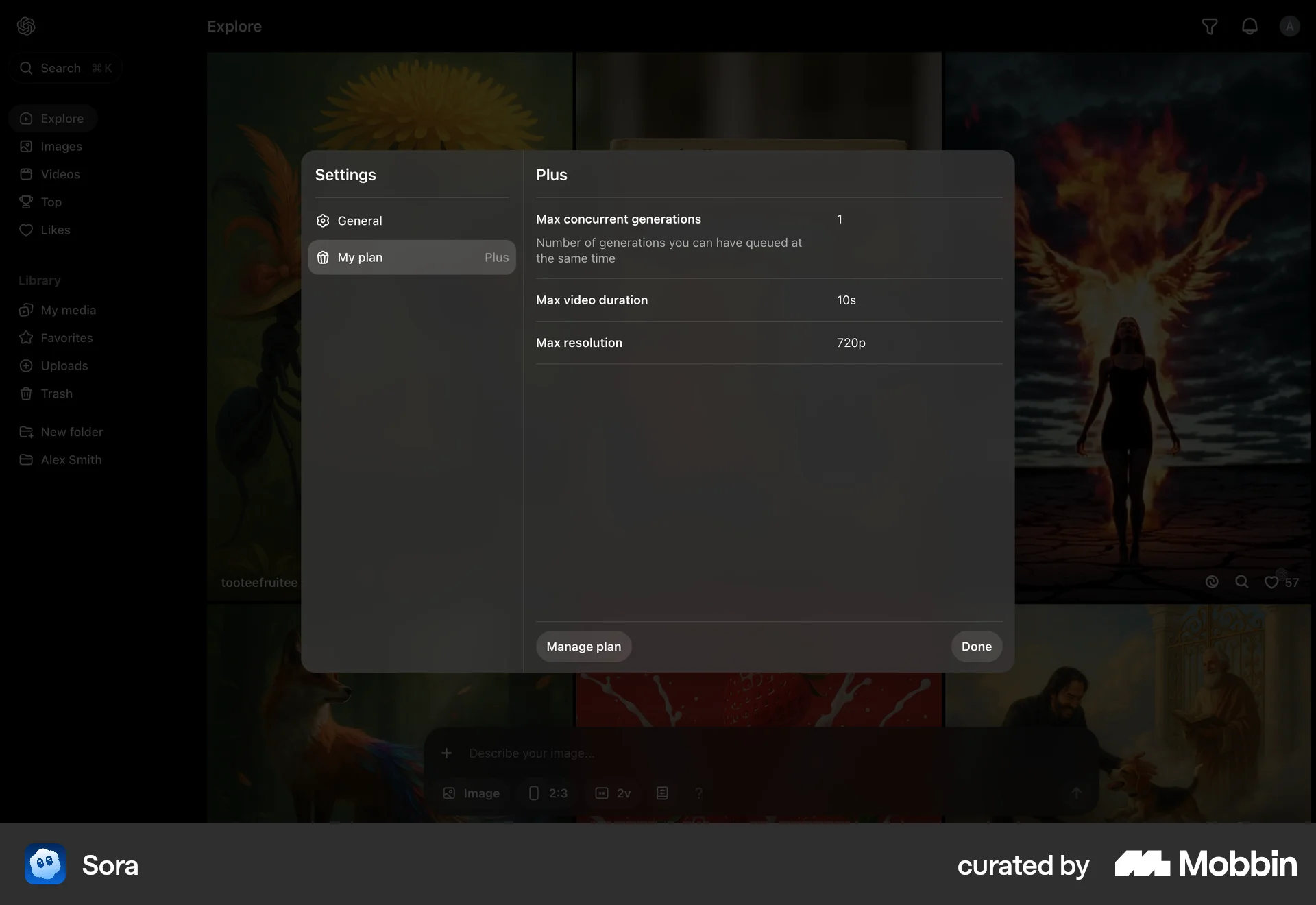This screenshot has width=1316, height=905.
Task: Create a New folder in the Library
Action: point(71,432)
